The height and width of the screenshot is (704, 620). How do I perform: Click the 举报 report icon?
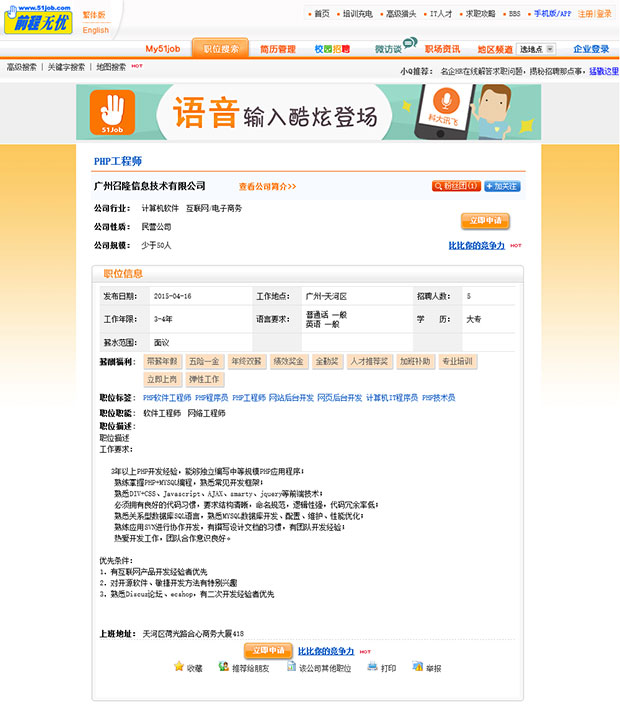(418, 666)
